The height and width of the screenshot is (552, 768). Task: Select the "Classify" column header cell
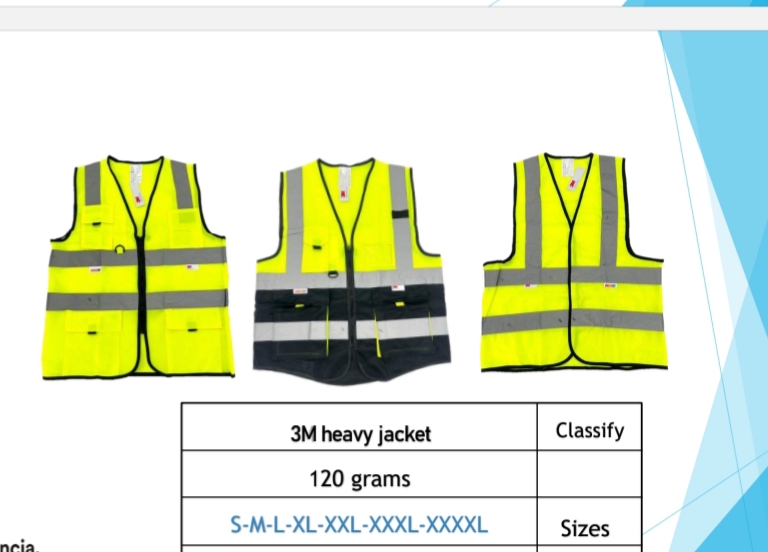click(x=589, y=430)
